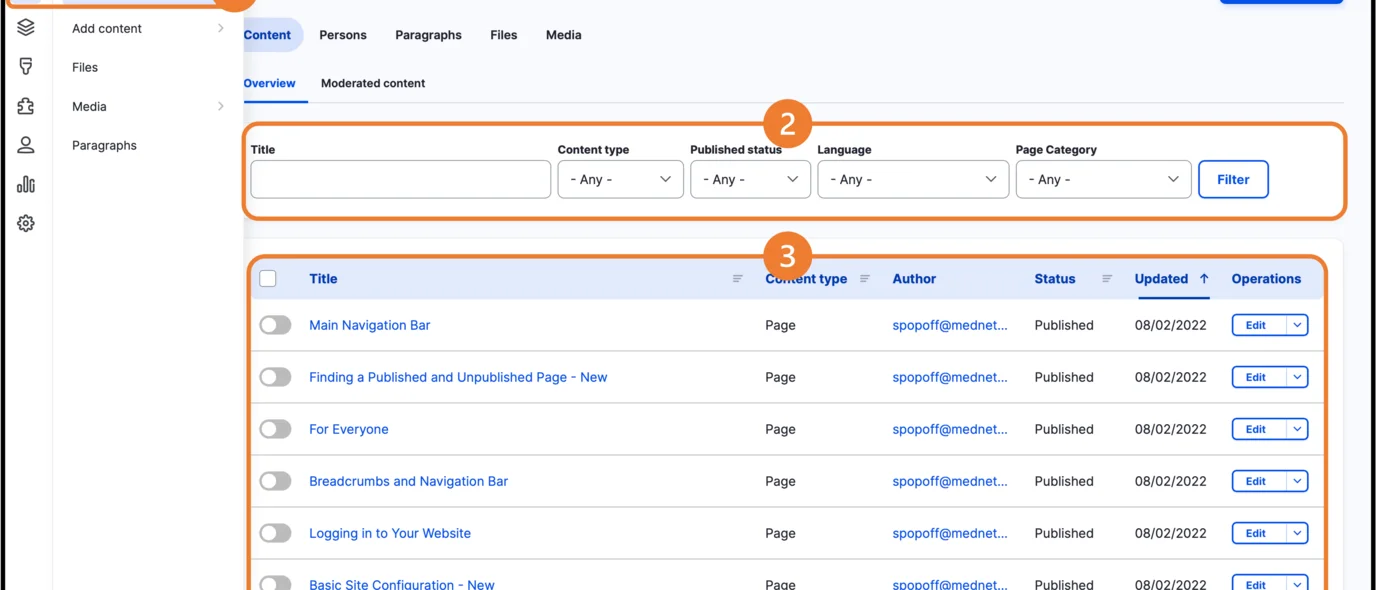Open the Appearance paintbrush icon in sidebar
Screen dimensions: 1376x590
pyautogui.click(x=26, y=67)
